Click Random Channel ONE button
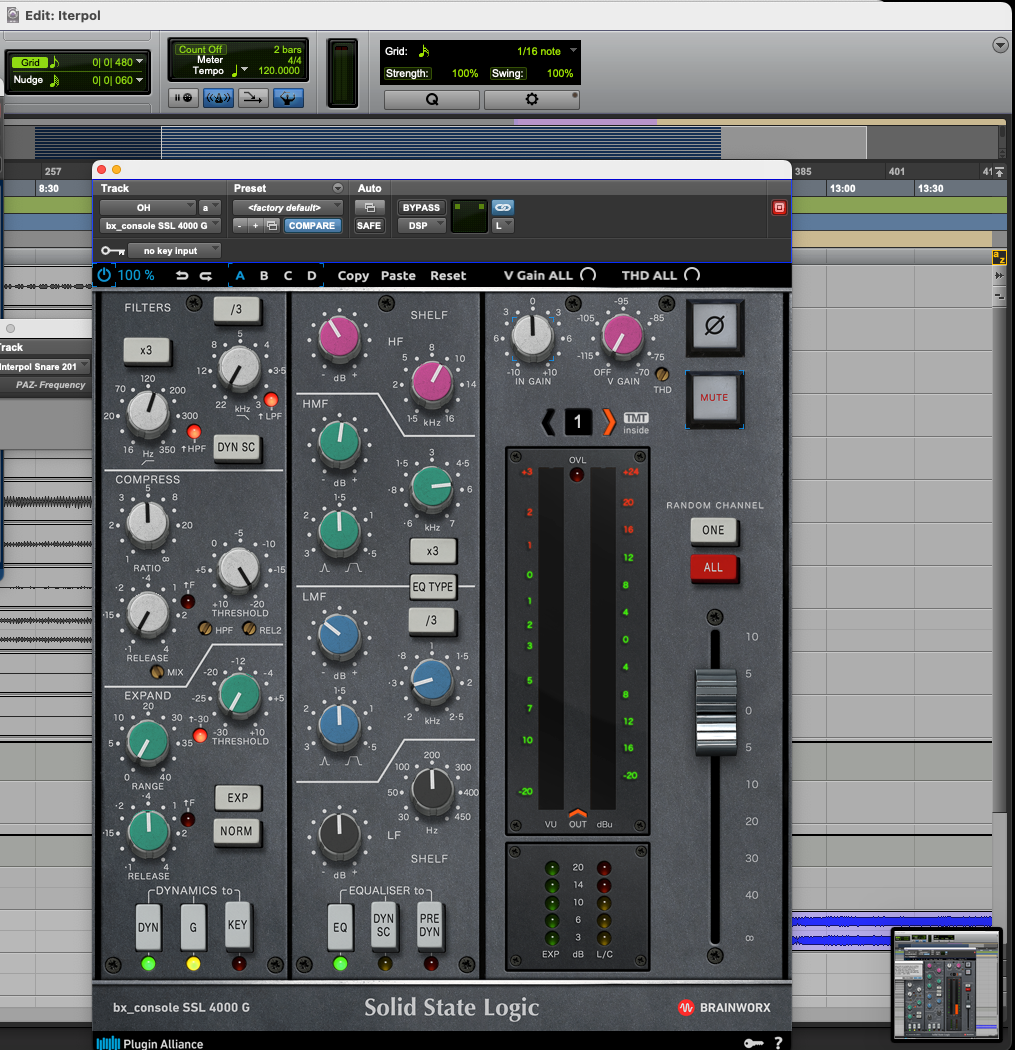This screenshot has height=1050, width=1015. tap(713, 530)
